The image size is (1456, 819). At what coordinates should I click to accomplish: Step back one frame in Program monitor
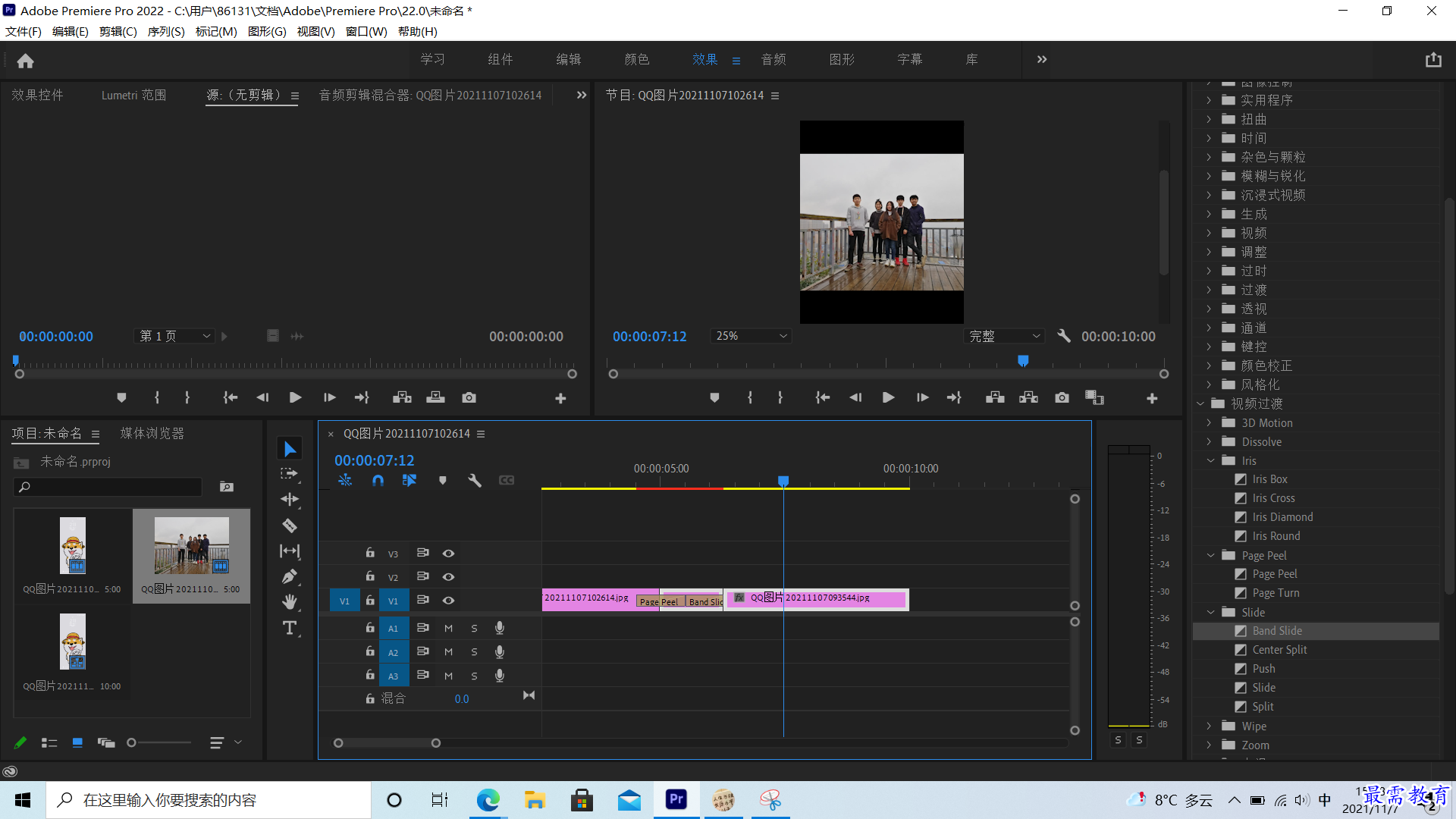tap(855, 397)
